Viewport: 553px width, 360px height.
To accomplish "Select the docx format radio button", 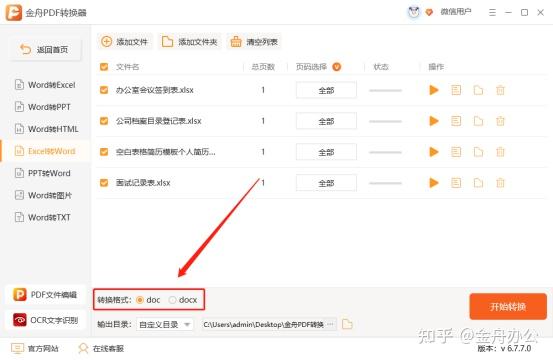I will pyautogui.click(x=172, y=300).
